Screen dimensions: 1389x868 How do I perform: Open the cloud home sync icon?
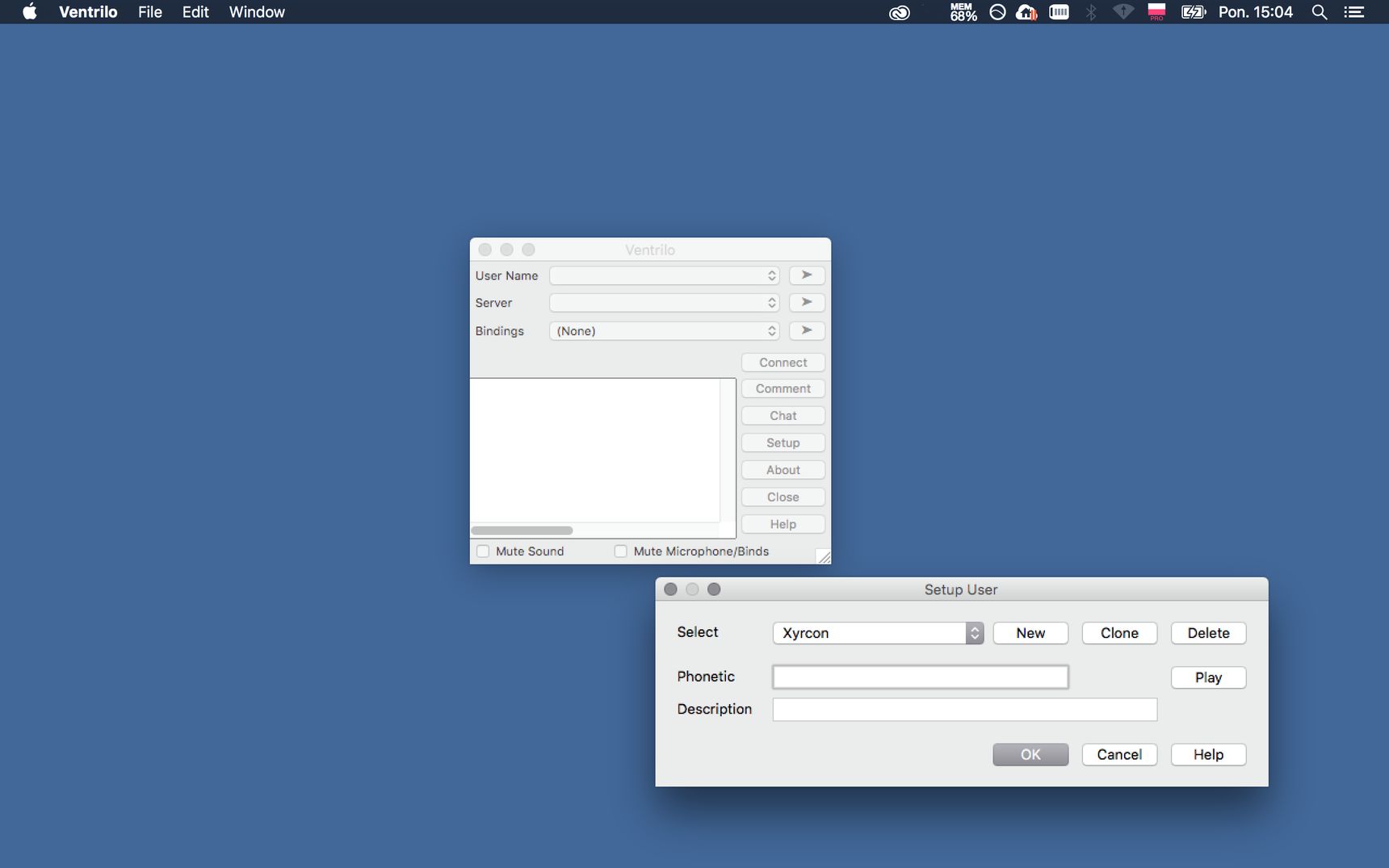click(1026, 12)
